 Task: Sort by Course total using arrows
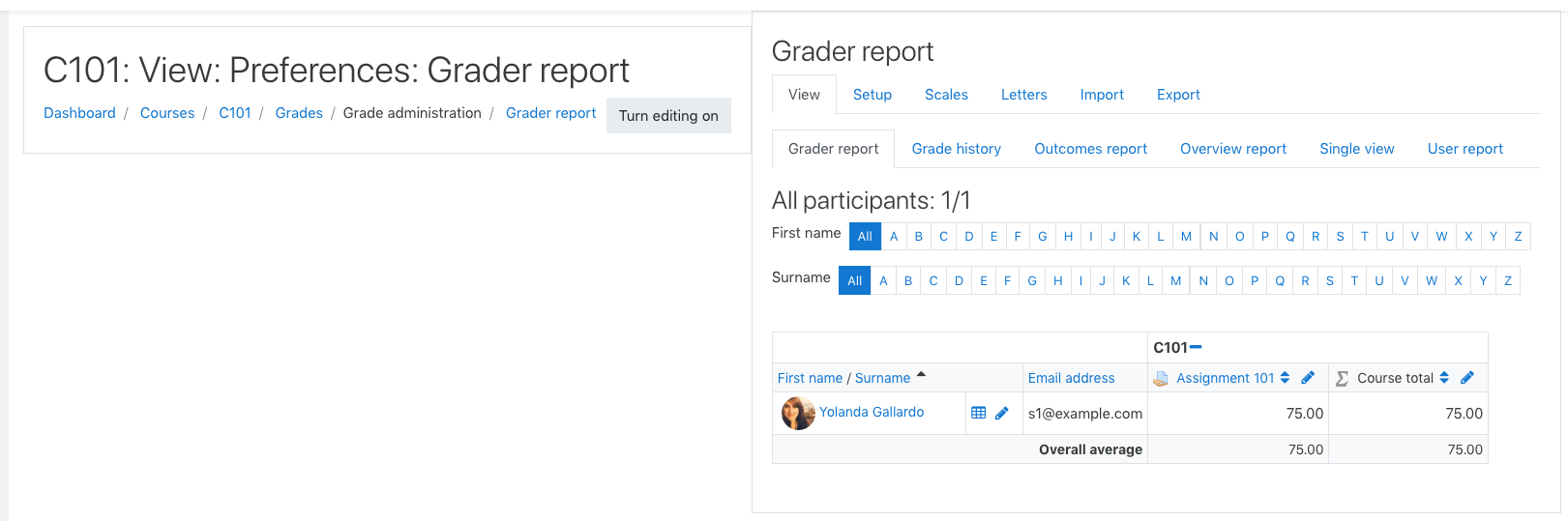[1444, 378]
